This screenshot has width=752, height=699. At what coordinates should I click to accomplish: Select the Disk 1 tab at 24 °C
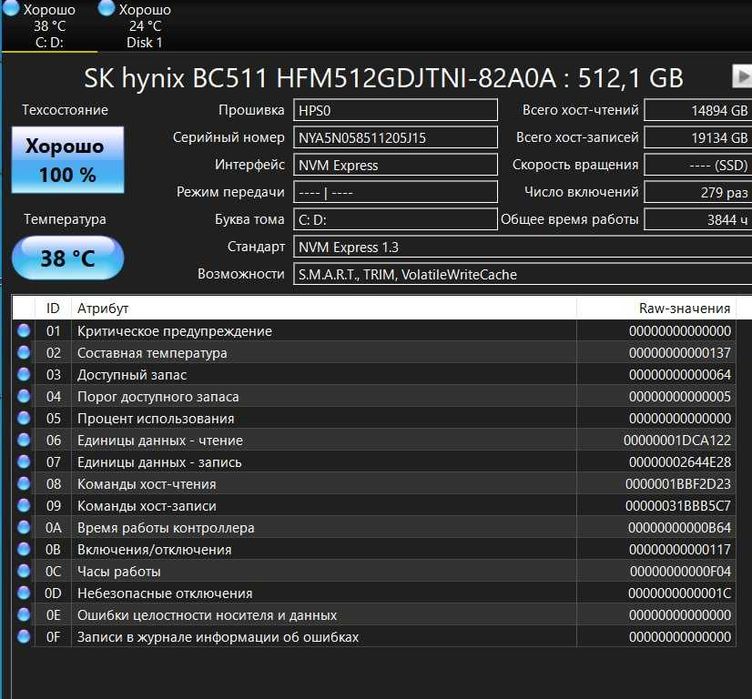pyautogui.click(x=144, y=25)
